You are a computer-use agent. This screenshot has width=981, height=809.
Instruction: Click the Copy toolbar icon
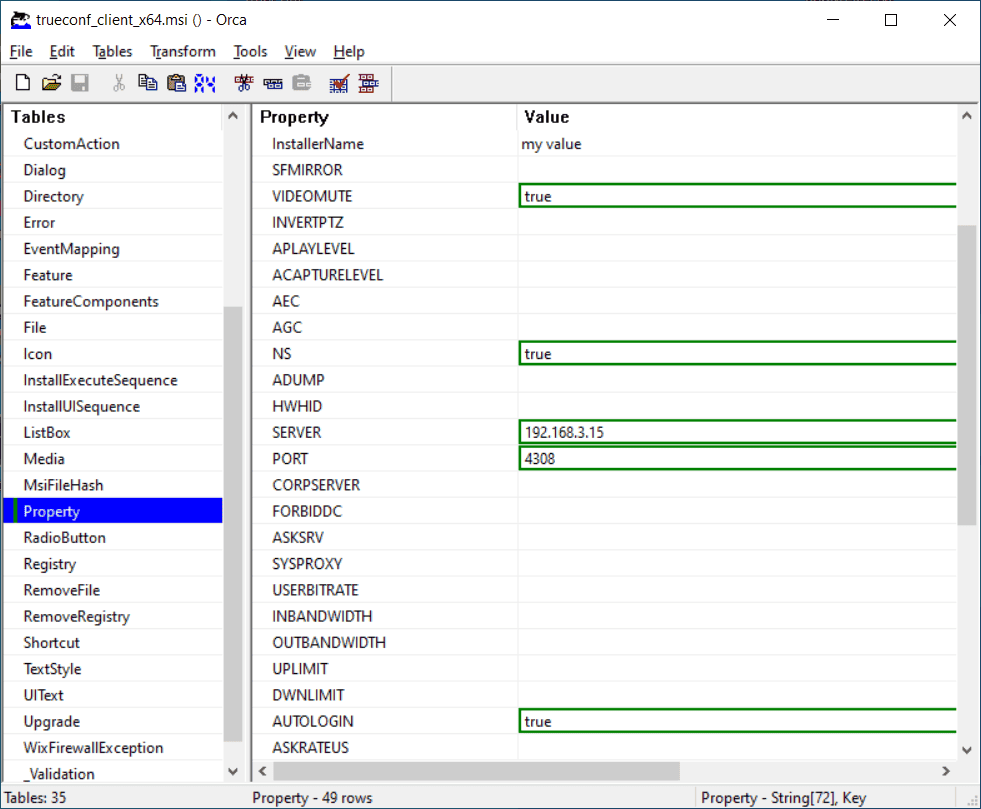point(148,83)
